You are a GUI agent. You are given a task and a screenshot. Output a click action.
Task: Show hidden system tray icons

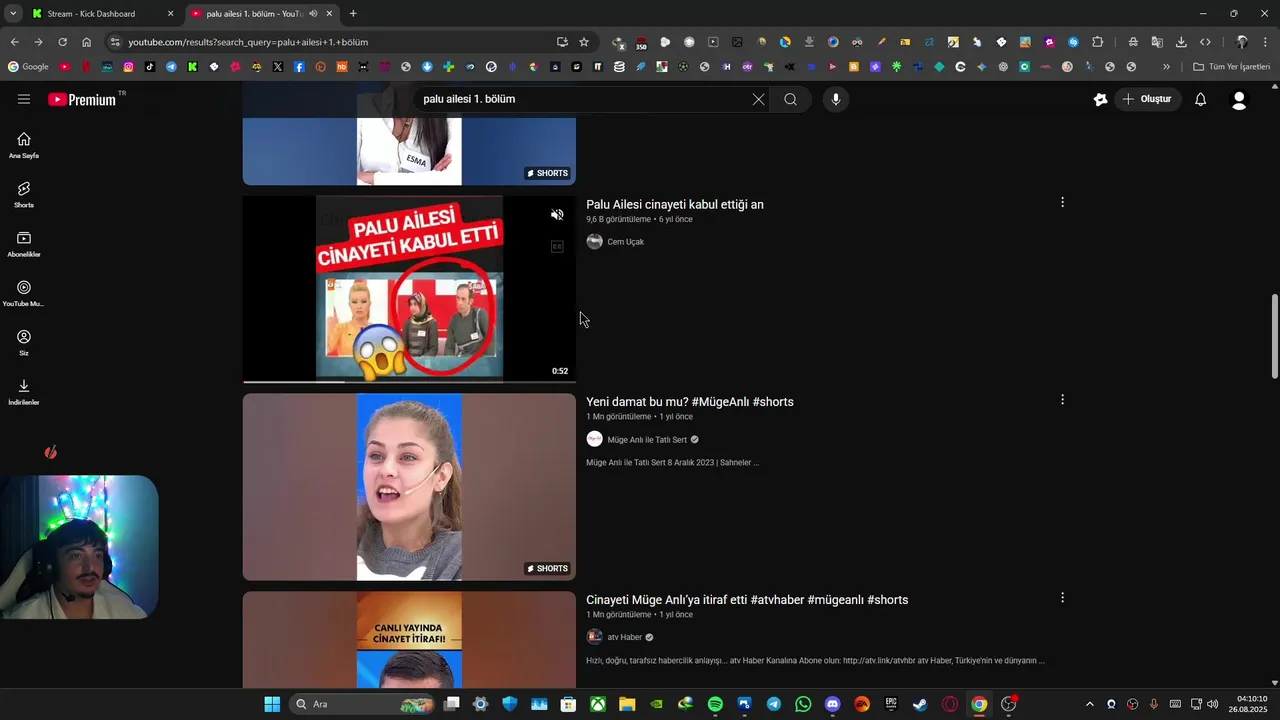1090,704
